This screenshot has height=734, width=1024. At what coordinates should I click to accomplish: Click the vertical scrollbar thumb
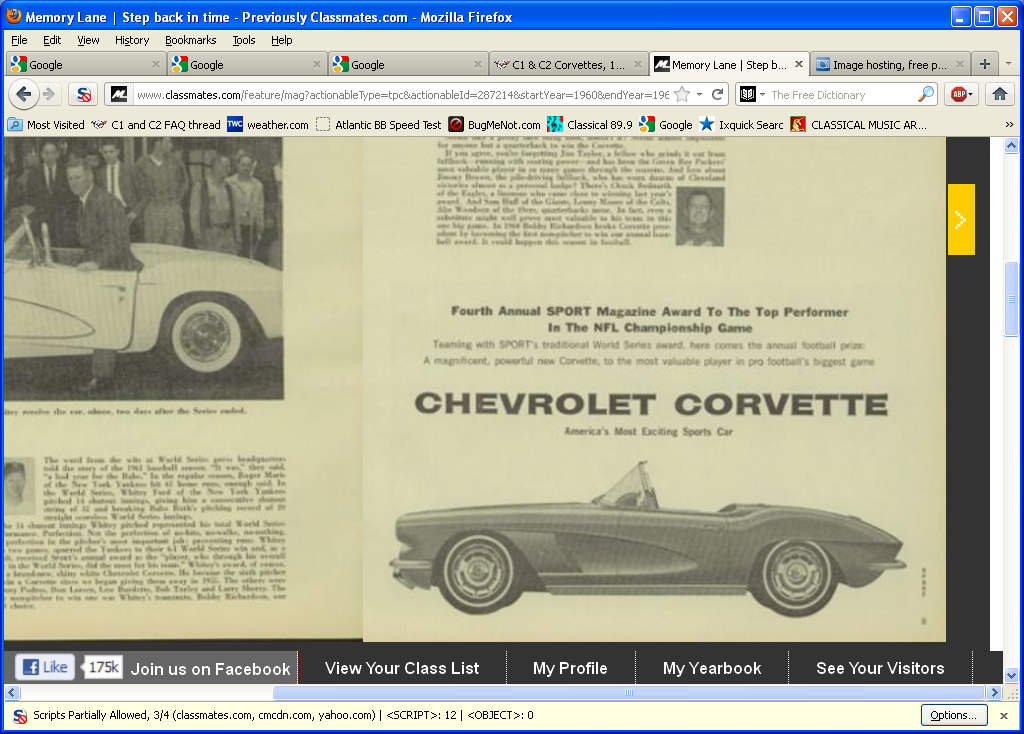(x=1011, y=298)
